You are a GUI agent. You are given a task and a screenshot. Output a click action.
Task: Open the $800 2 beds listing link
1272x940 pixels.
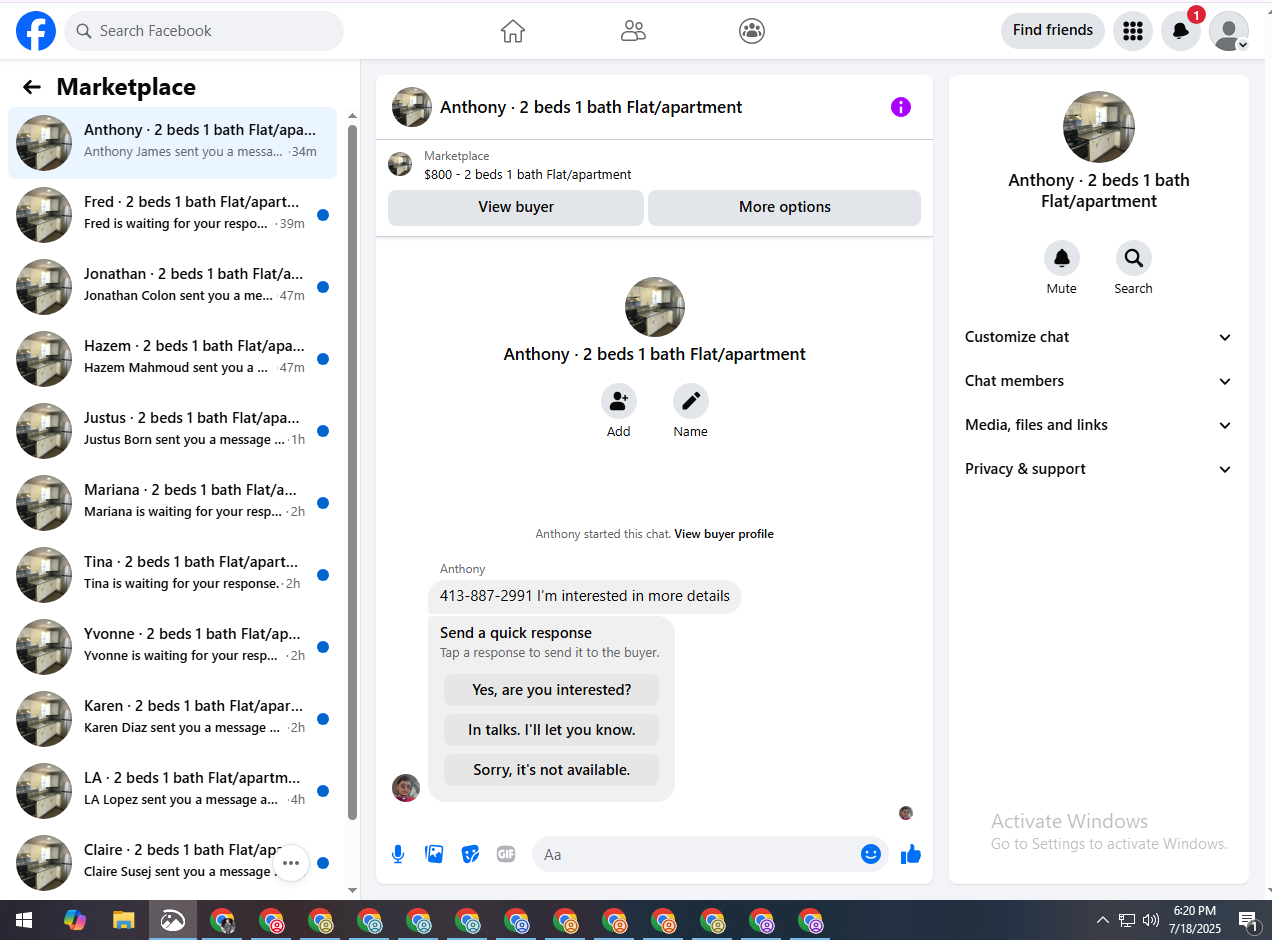[x=528, y=174]
